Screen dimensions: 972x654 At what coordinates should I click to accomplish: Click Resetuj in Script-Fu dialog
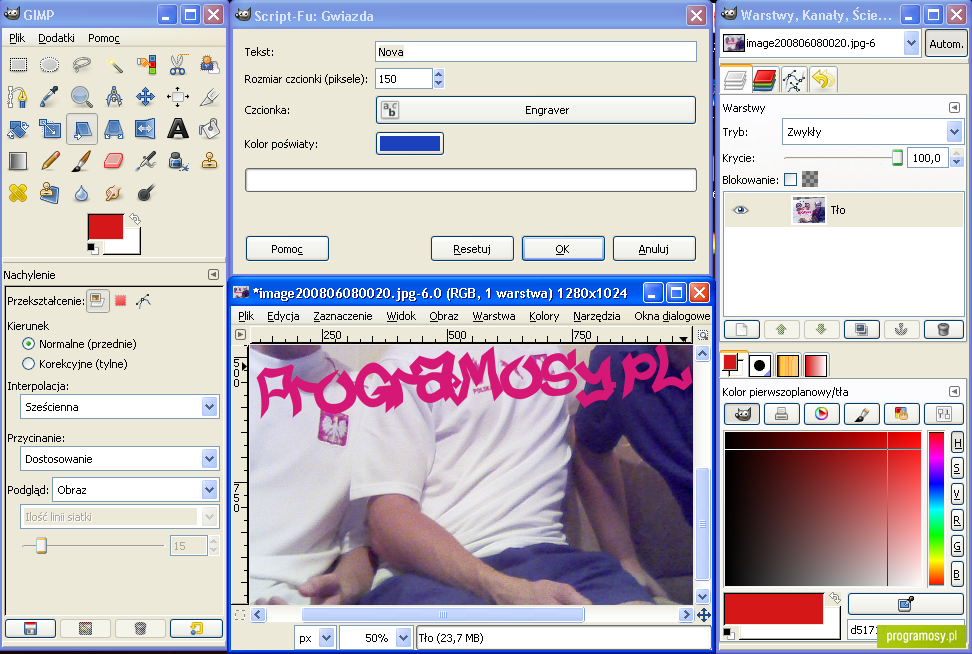[x=472, y=249]
